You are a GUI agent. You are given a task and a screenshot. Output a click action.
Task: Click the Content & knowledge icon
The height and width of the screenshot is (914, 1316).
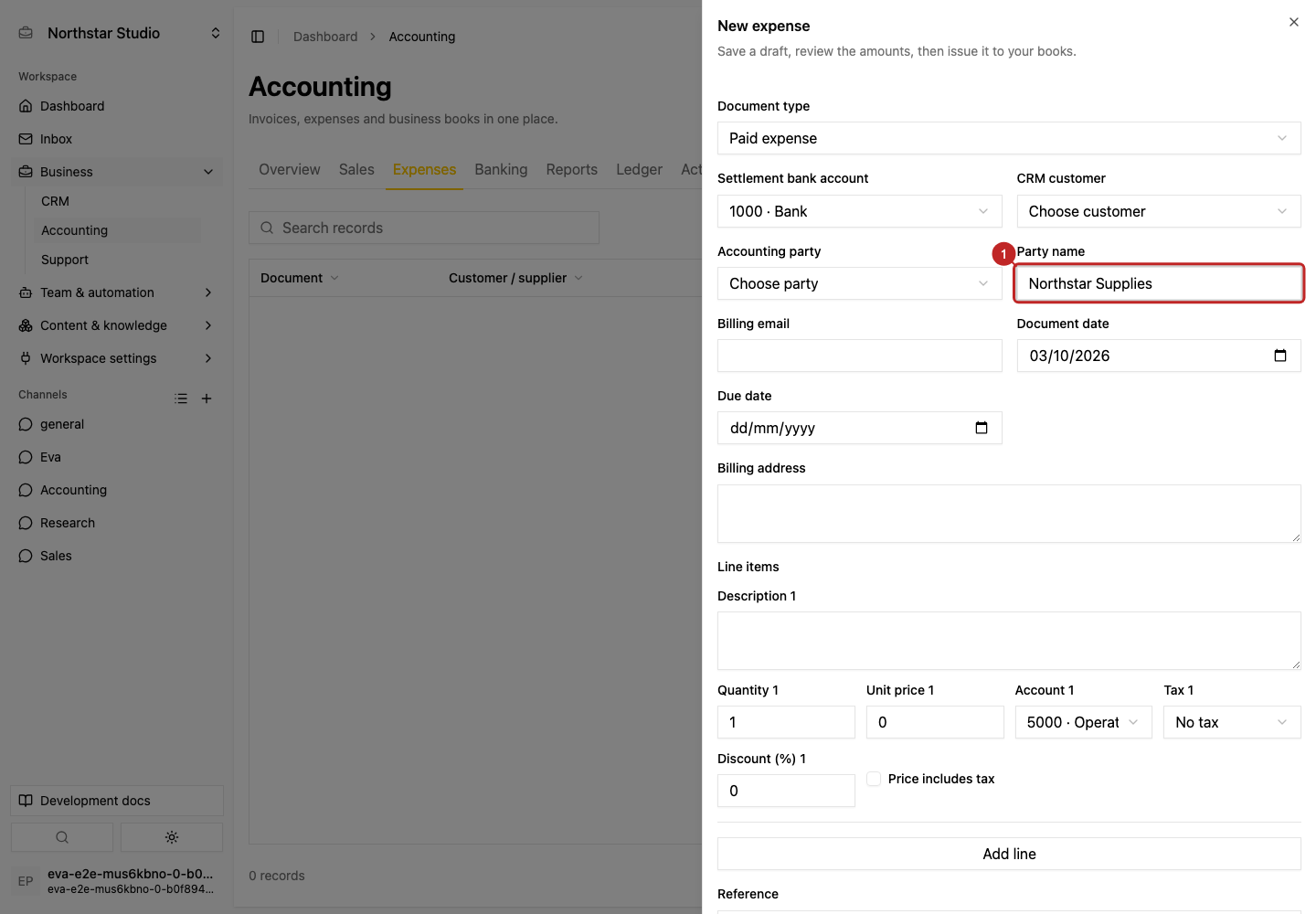tap(26, 325)
